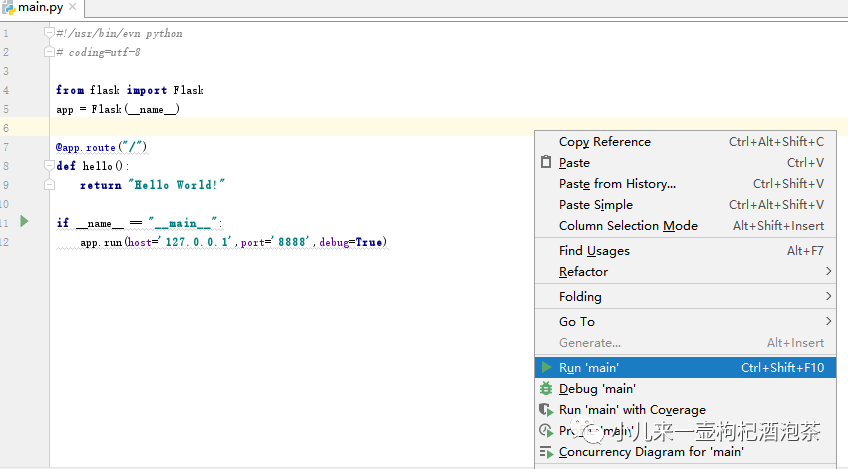The image size is (848, 469).
Task: Select Find Usages menu entry
Action: pos(594,251)
